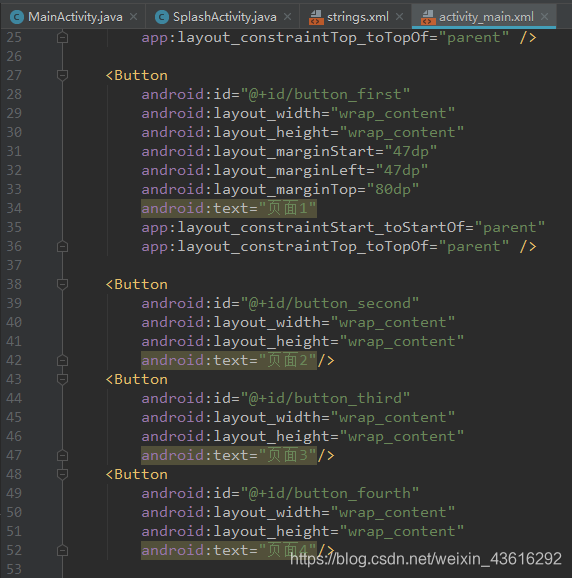Click the <Button tag on line 43

coord(137,380)
